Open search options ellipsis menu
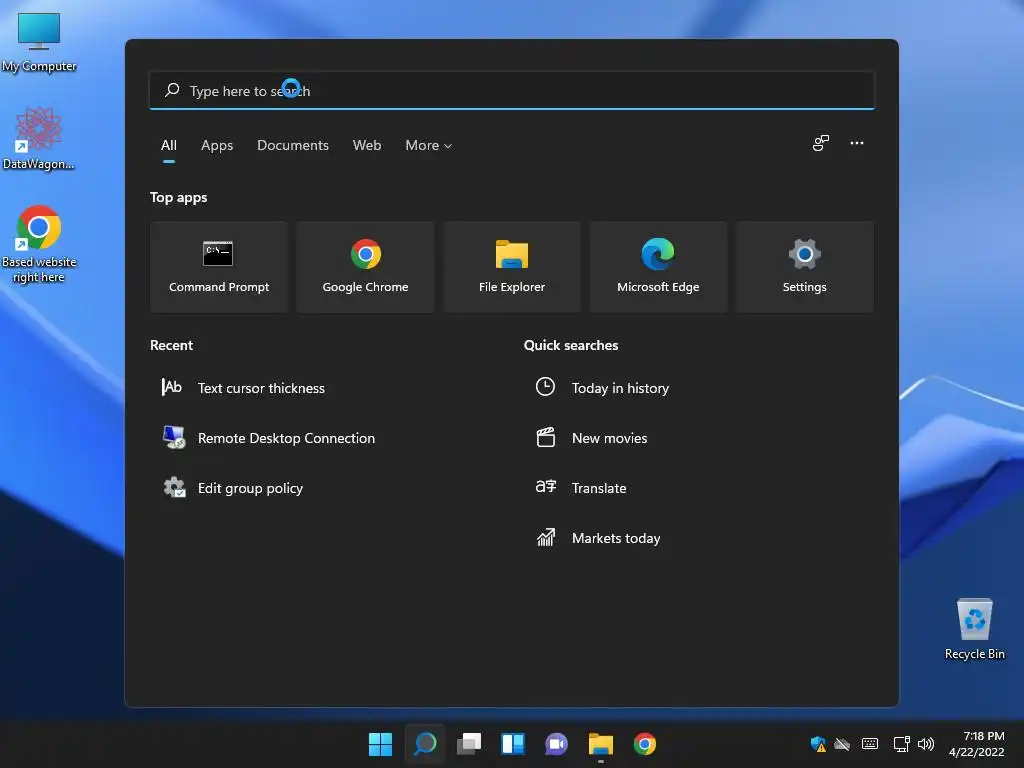 click(857, 143)
